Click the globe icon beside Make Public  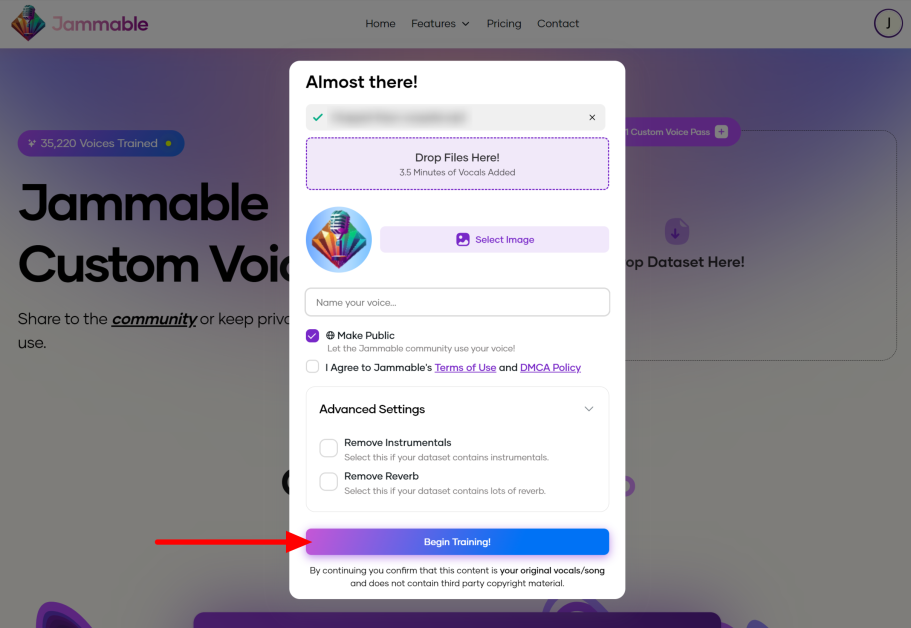[330, 335]
